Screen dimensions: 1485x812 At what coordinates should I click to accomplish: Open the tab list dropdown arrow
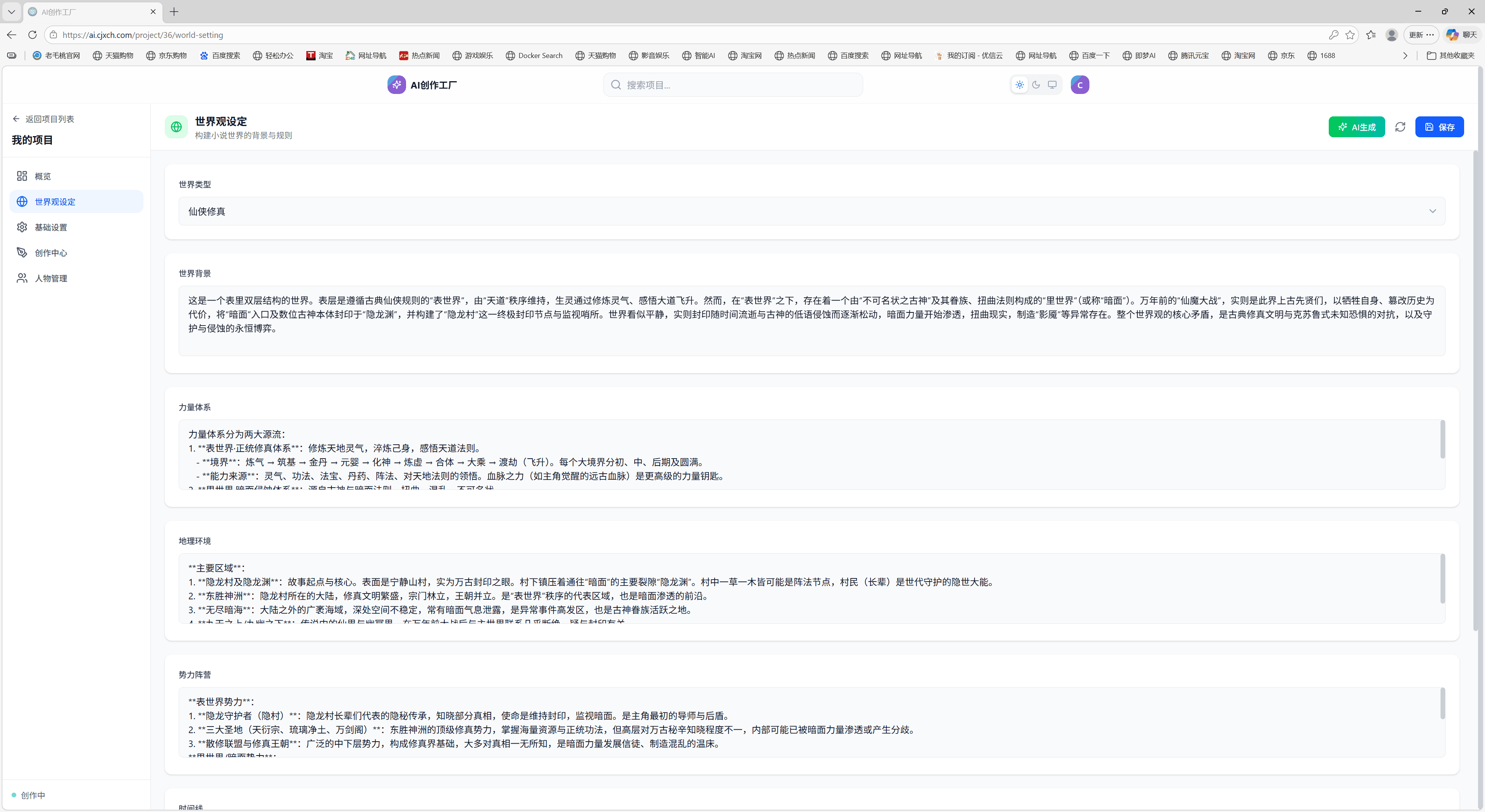pos(12,12)
